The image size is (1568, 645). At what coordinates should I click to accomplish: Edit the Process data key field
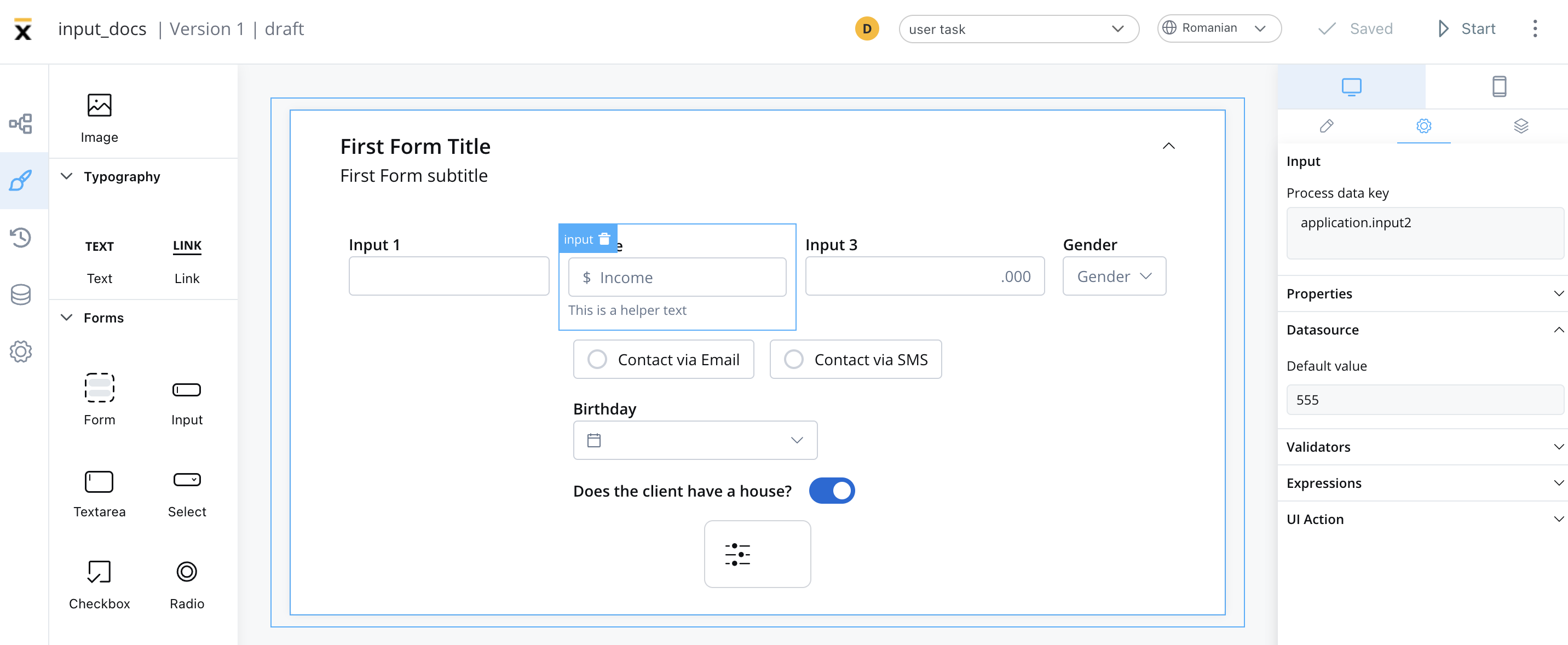click(x=1425, y=233)
